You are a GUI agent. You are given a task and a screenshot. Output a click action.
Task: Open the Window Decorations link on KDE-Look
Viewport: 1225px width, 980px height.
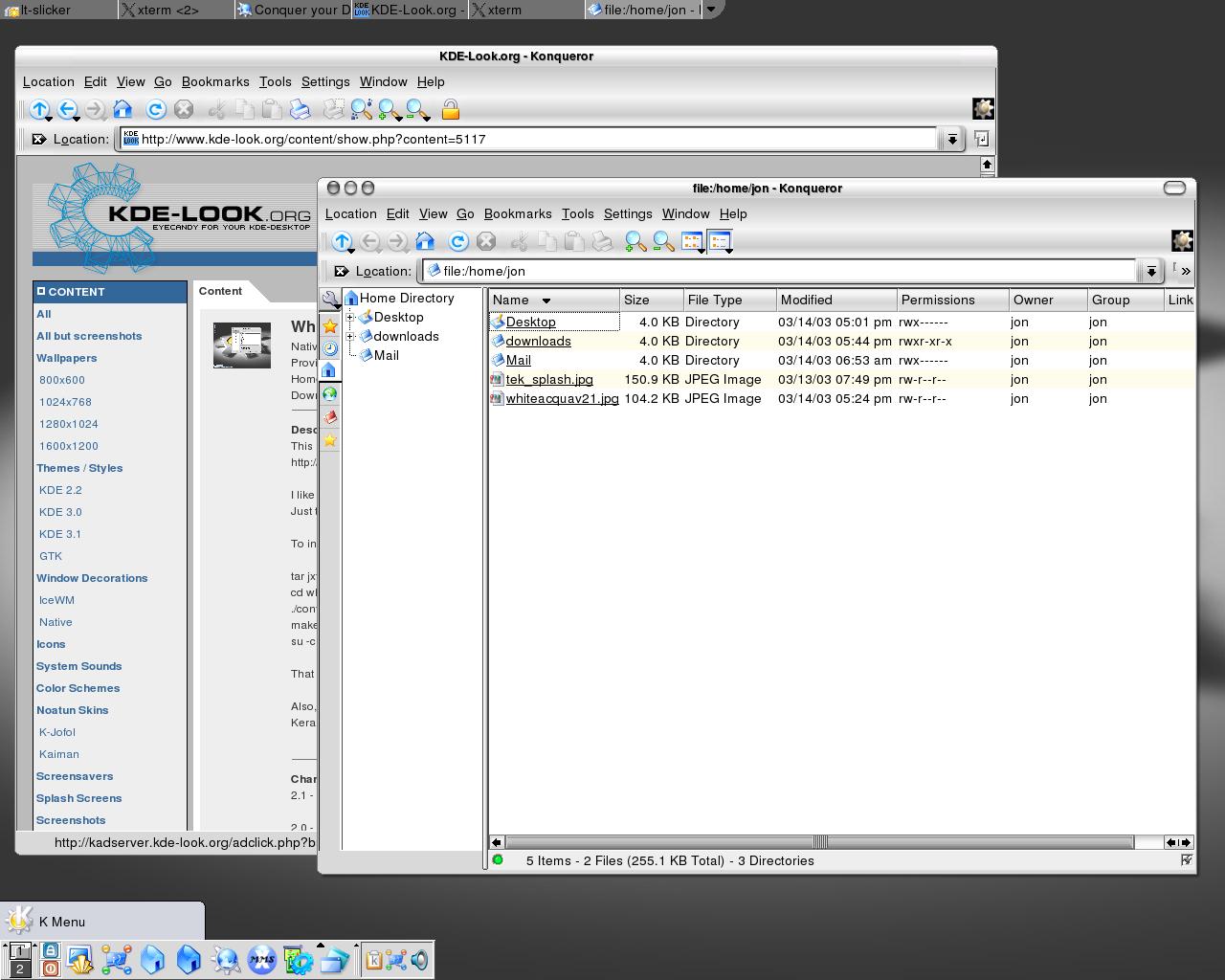[92, 578]
